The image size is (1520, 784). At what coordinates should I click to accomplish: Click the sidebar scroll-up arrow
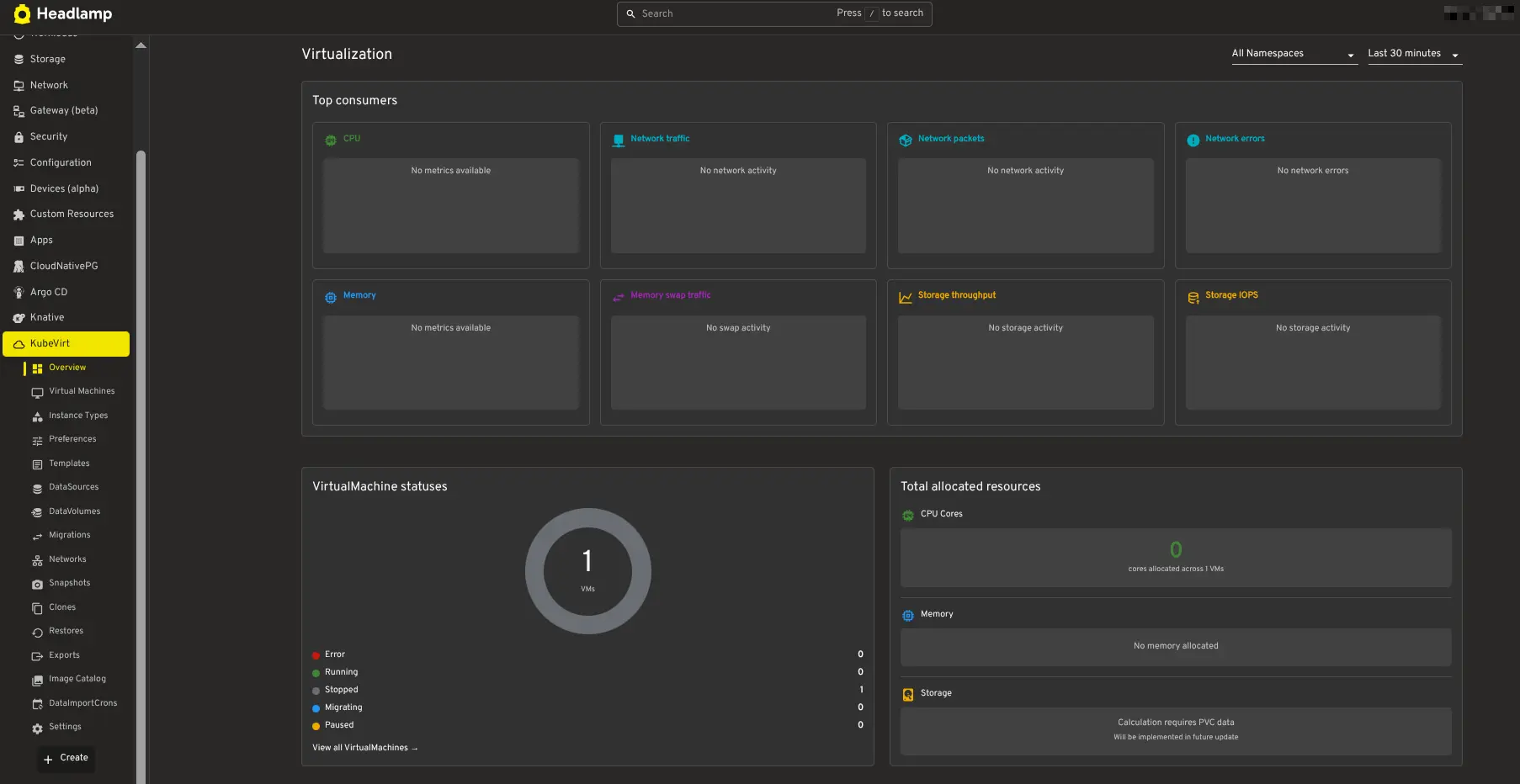click(141, 45)
